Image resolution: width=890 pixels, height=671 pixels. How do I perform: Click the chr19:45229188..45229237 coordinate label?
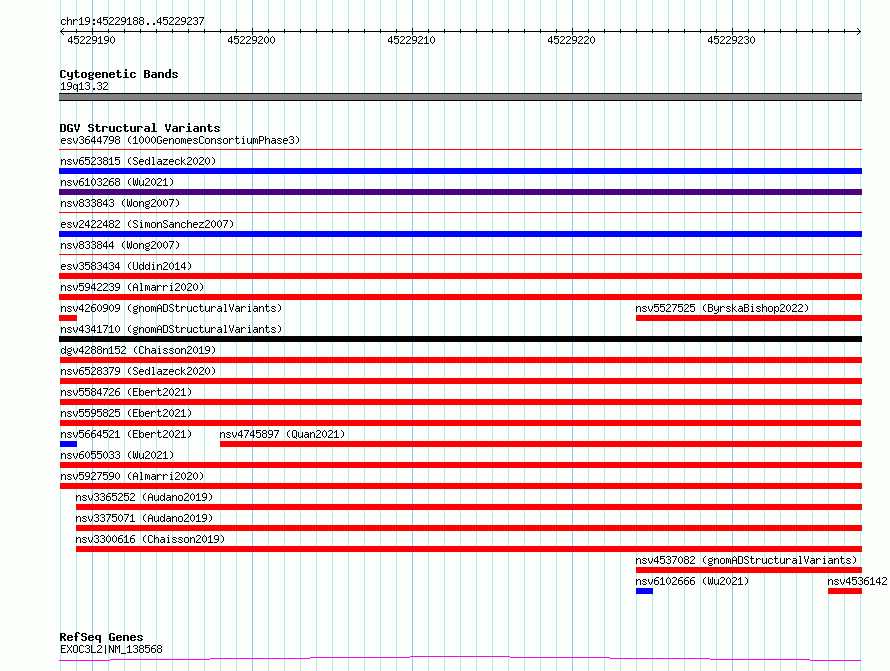132,21
